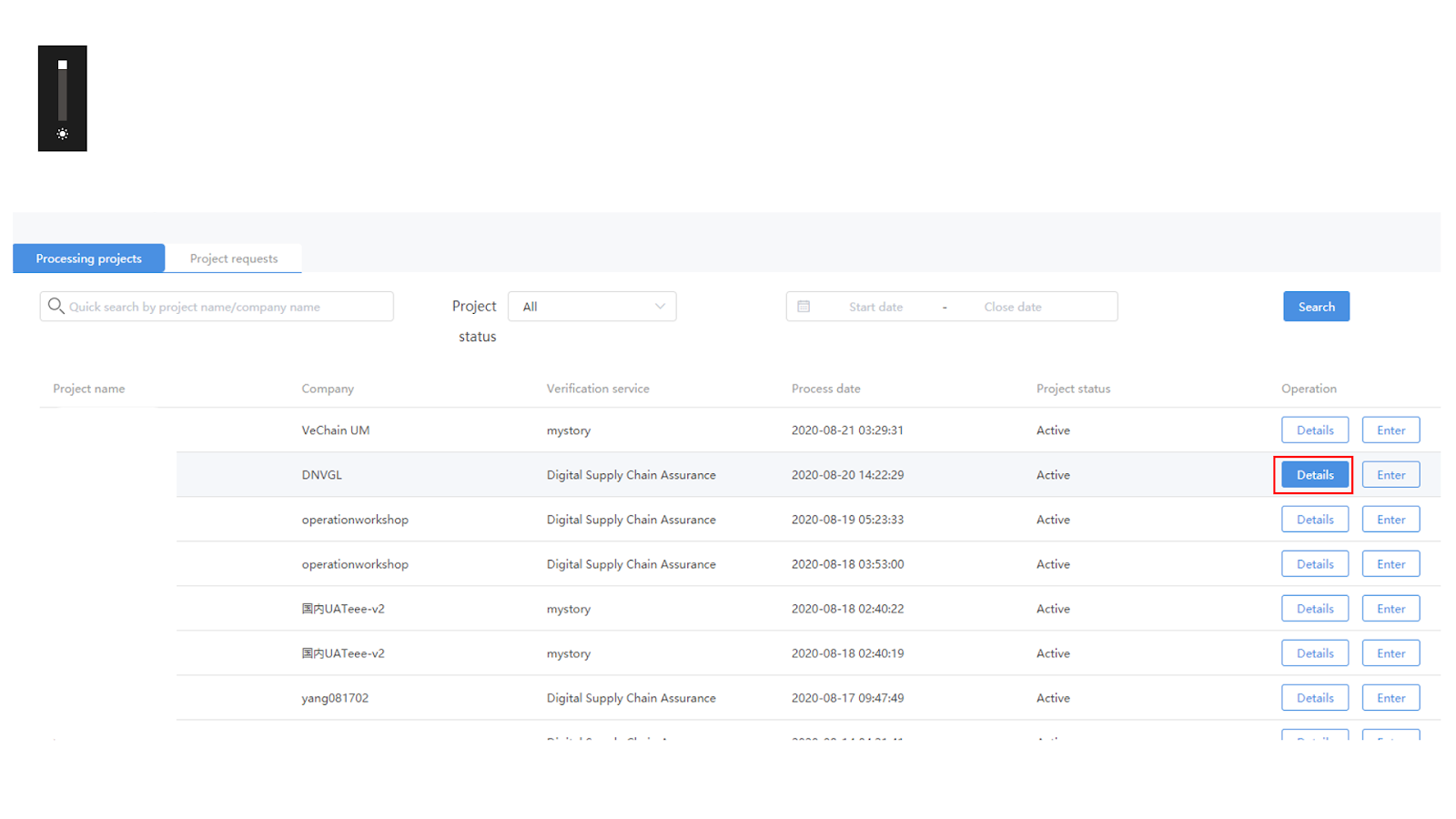Open Details for VeChain UM row
Screen dimensions: 1456x819
click(x=1315, y=430)
